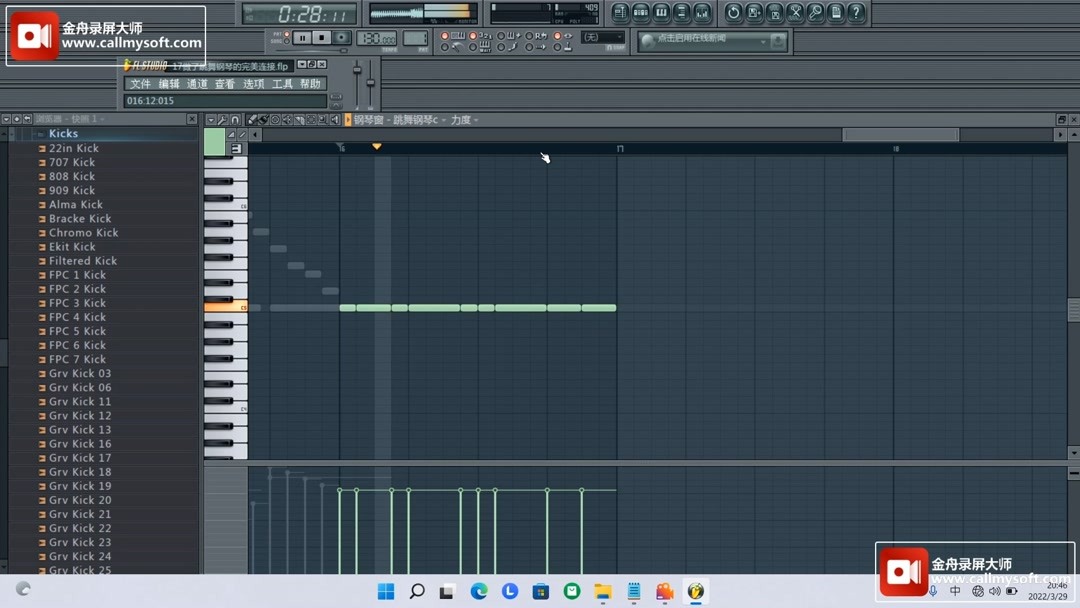Viewport: 1080px width, 608px height.
Task: Open the Playlist window icon
Action: click(x=623, y=12)
